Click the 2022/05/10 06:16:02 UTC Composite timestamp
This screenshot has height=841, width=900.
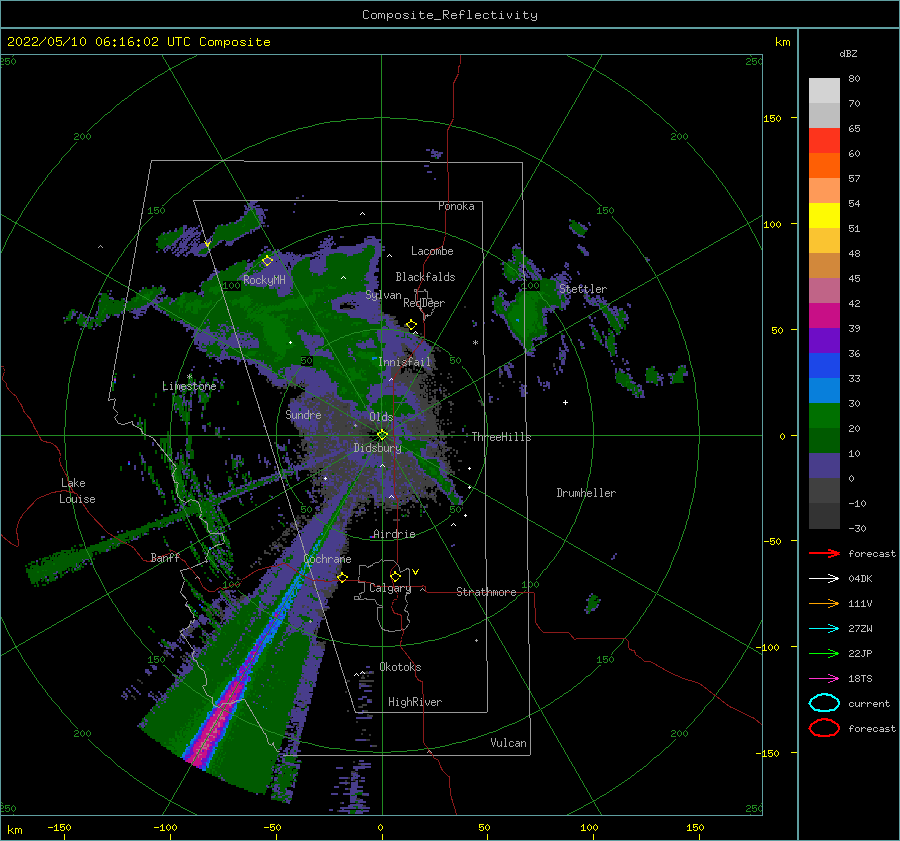point(138,42)
